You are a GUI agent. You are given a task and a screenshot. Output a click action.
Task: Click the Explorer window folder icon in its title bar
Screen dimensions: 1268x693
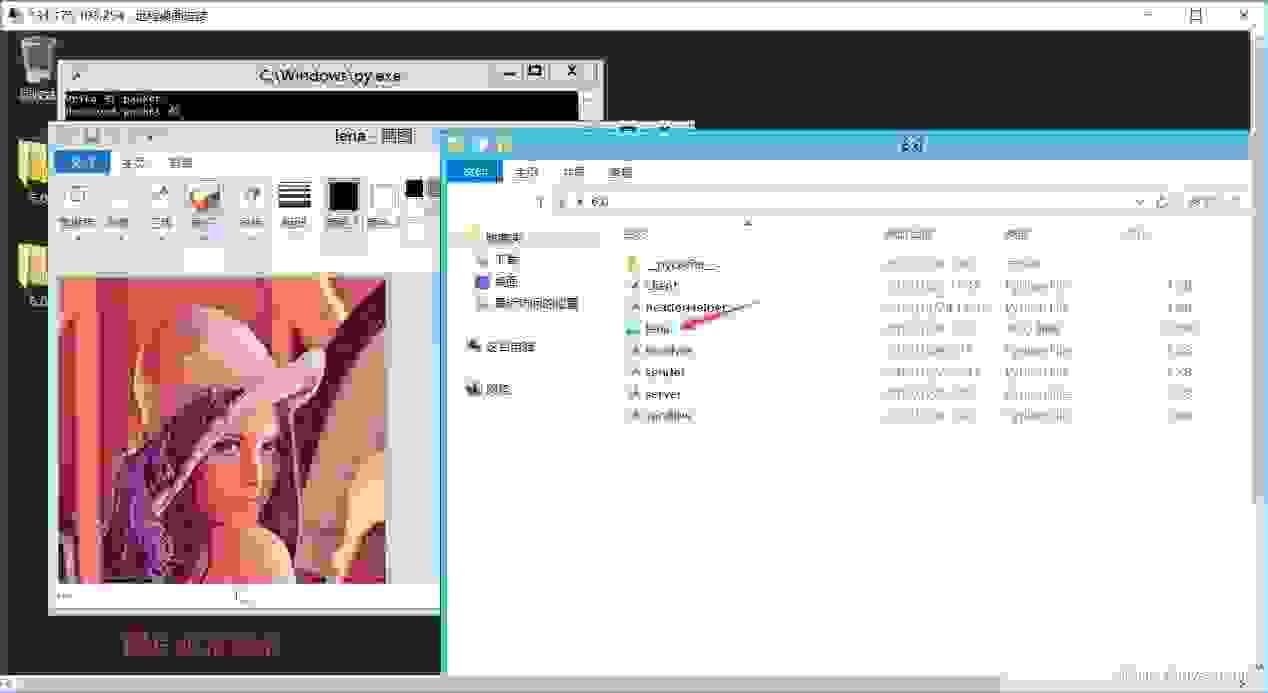click(456, 145)
